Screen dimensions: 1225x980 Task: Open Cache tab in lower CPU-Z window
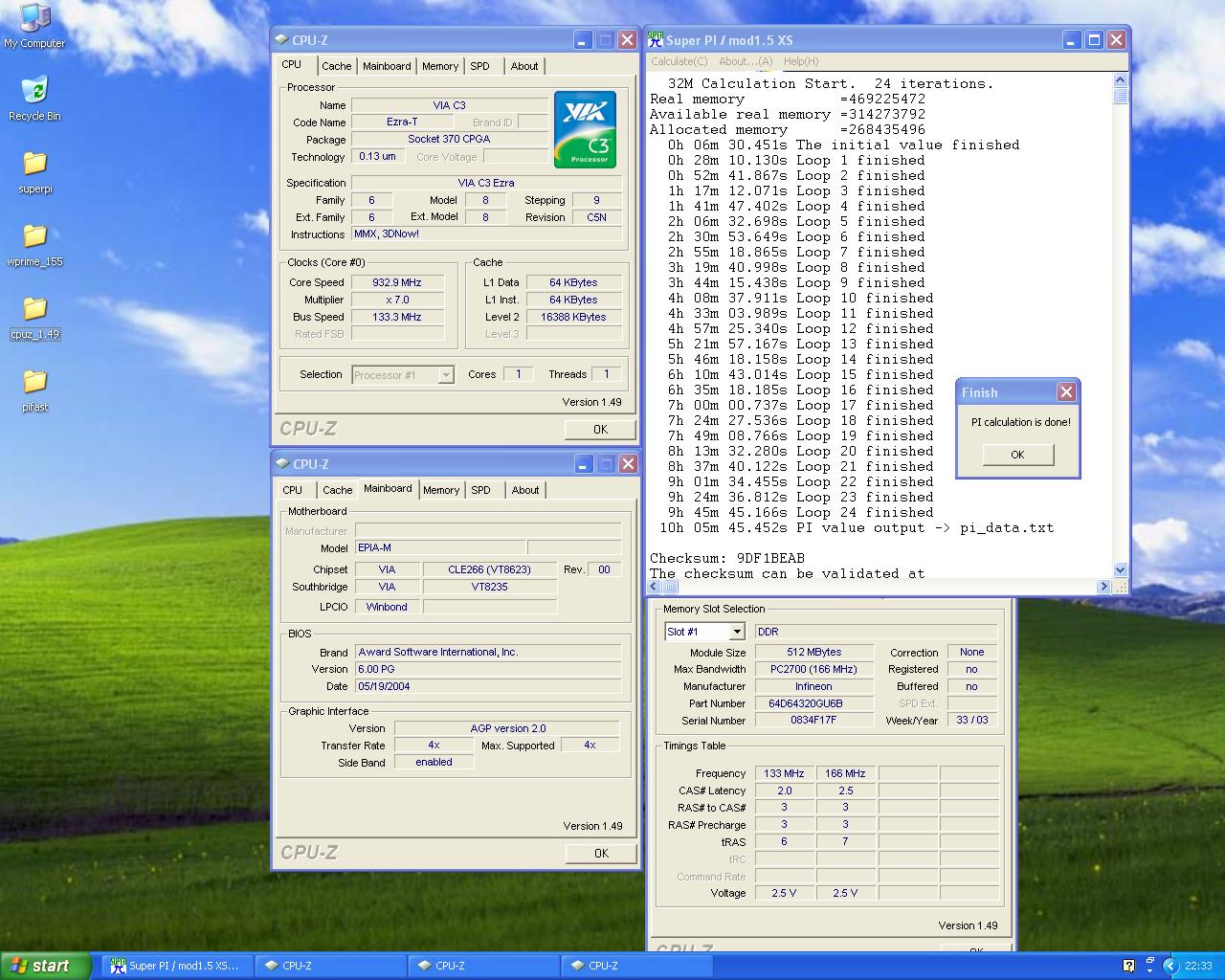337,490
